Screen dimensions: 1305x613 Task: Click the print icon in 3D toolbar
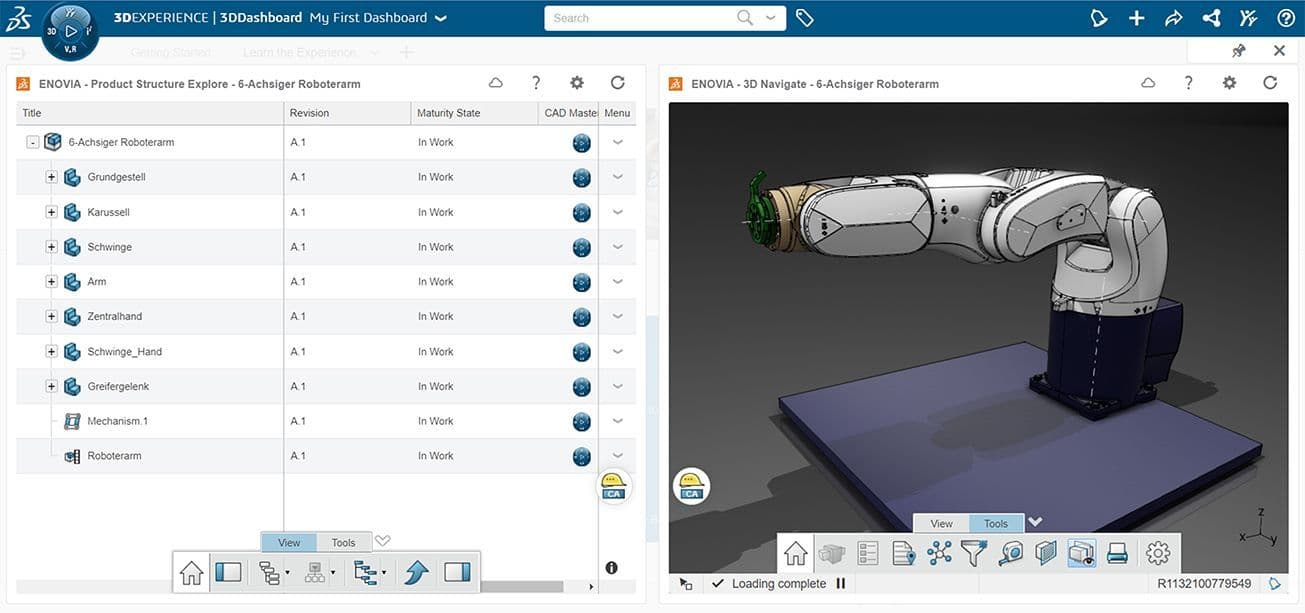pos(1118,553)
